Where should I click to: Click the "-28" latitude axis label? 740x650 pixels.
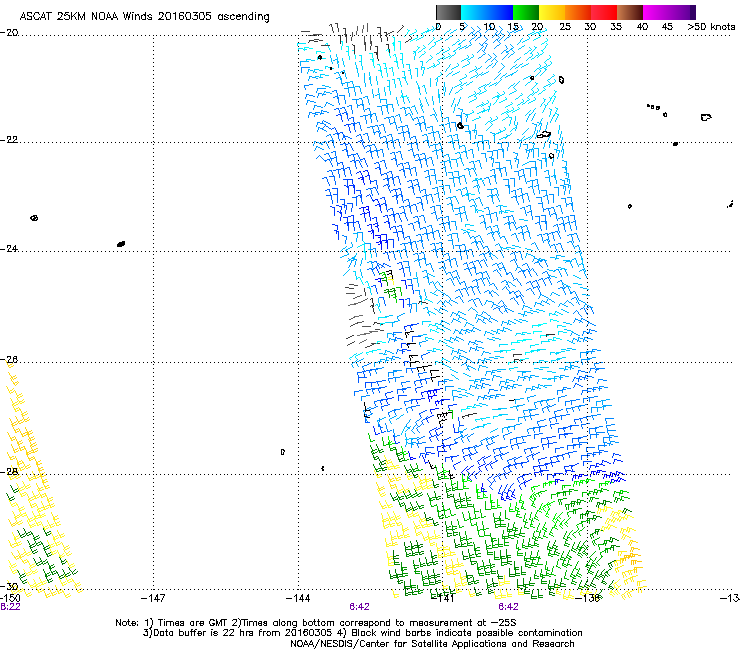pos(9,472)
